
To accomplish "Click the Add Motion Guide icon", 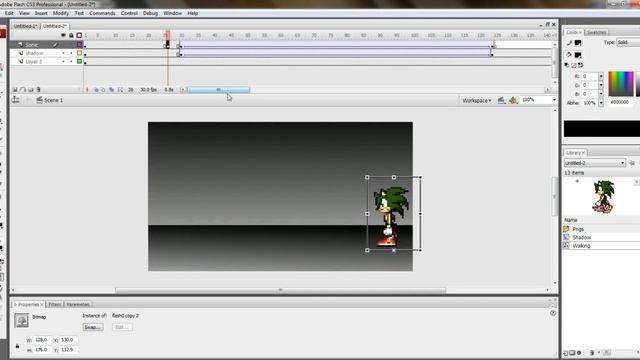I will 23,90.
